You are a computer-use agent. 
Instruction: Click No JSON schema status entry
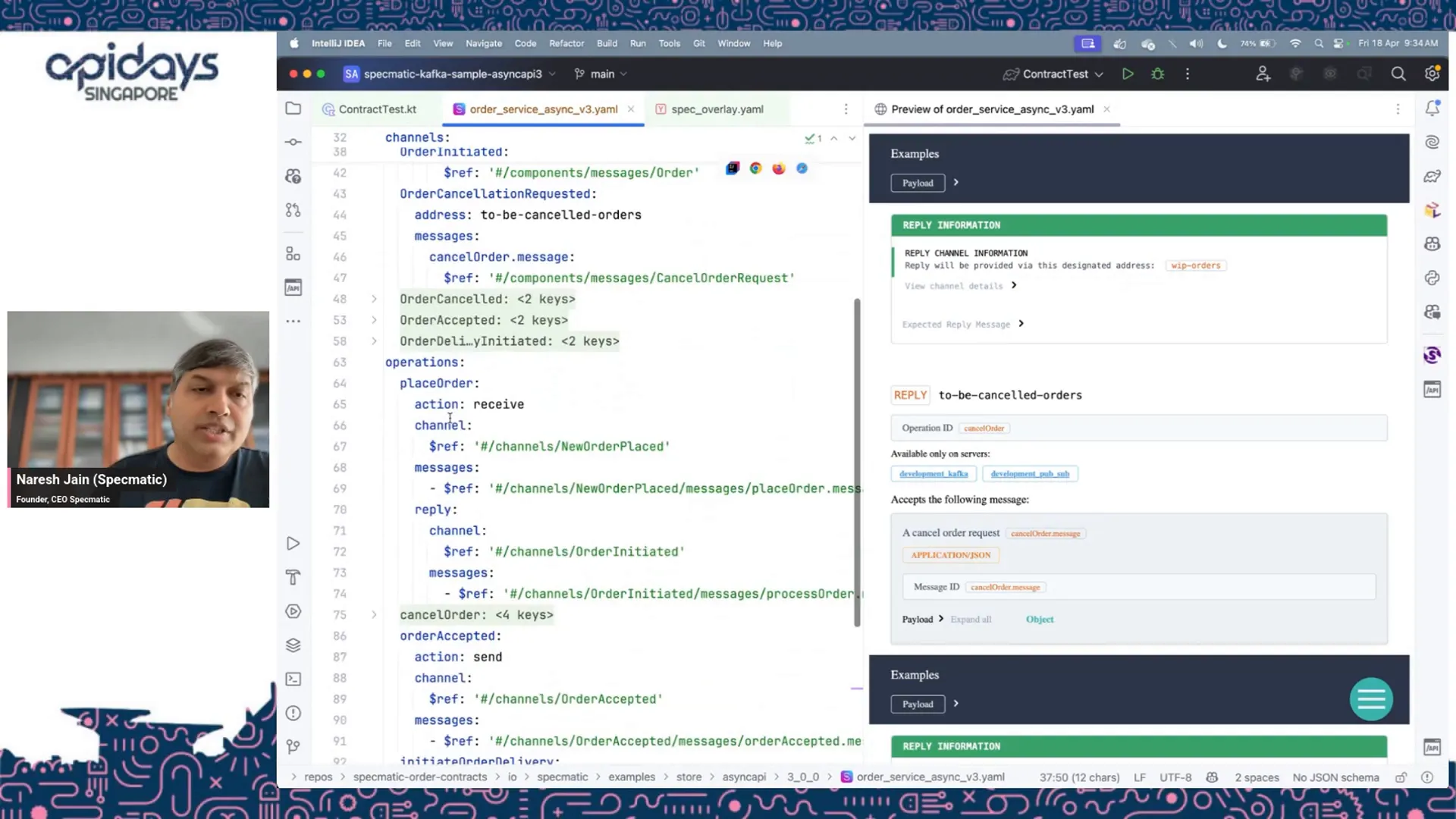pos(1335,777)
